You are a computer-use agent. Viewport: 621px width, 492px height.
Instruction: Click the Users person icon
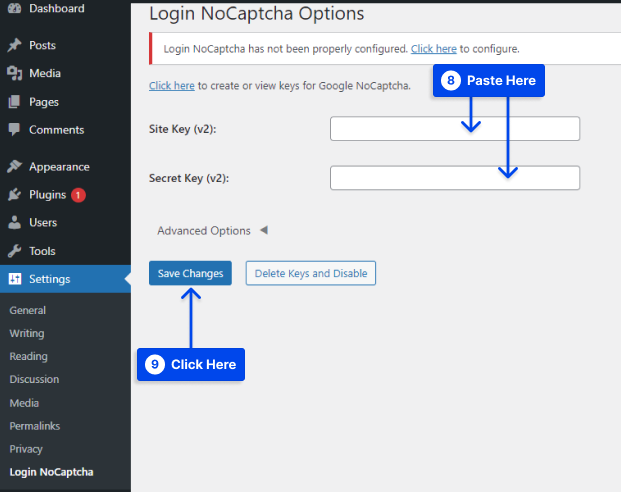tap(15, 222)
